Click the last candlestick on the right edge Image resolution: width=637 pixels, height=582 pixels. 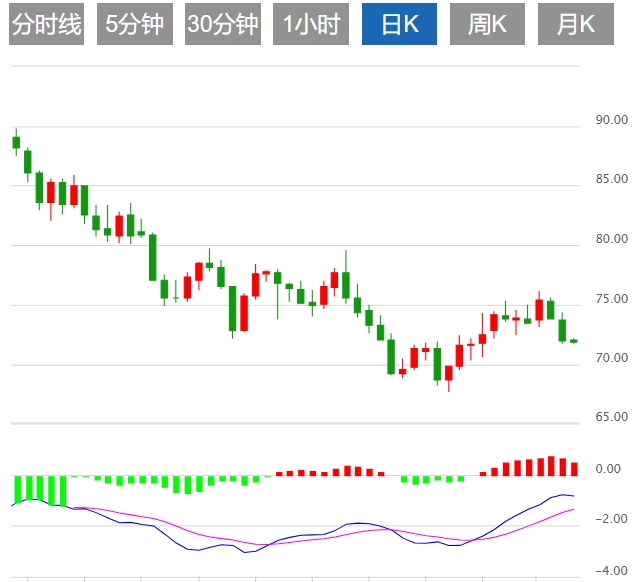click(x=574, y=341)
